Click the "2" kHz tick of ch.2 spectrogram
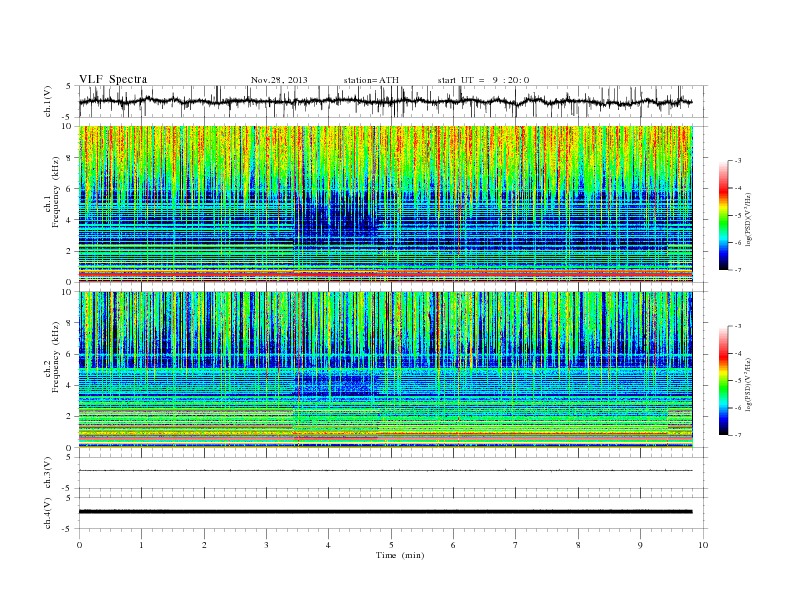This screenshot has width=792, height=612. (69, 417)
